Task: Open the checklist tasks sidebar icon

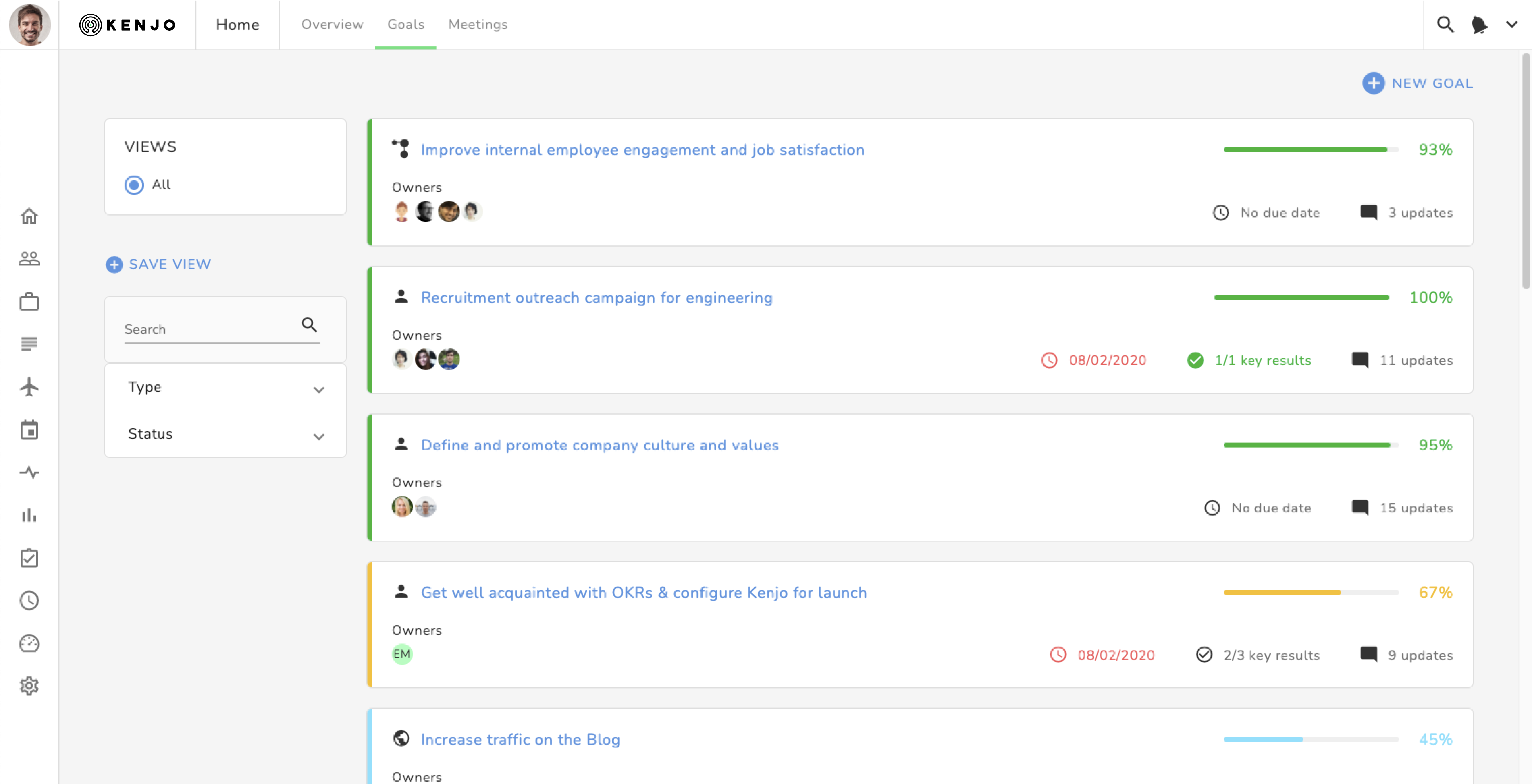Action: [29, 558]
